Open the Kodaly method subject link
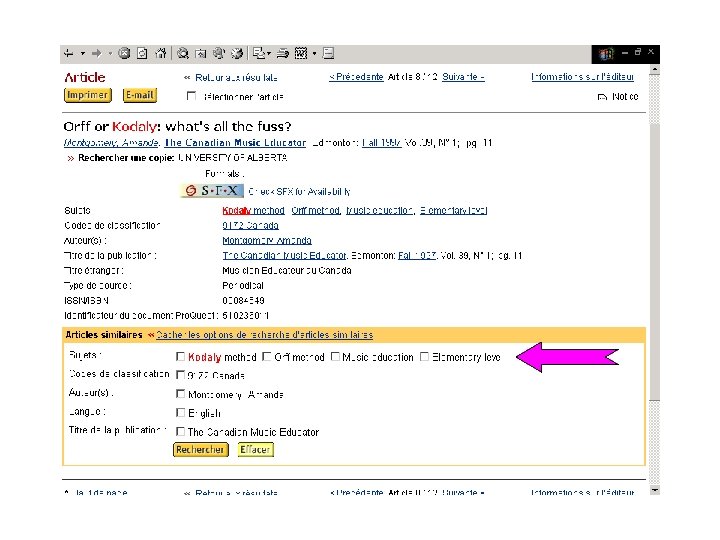The image size is (720, 540). [253, 210]
